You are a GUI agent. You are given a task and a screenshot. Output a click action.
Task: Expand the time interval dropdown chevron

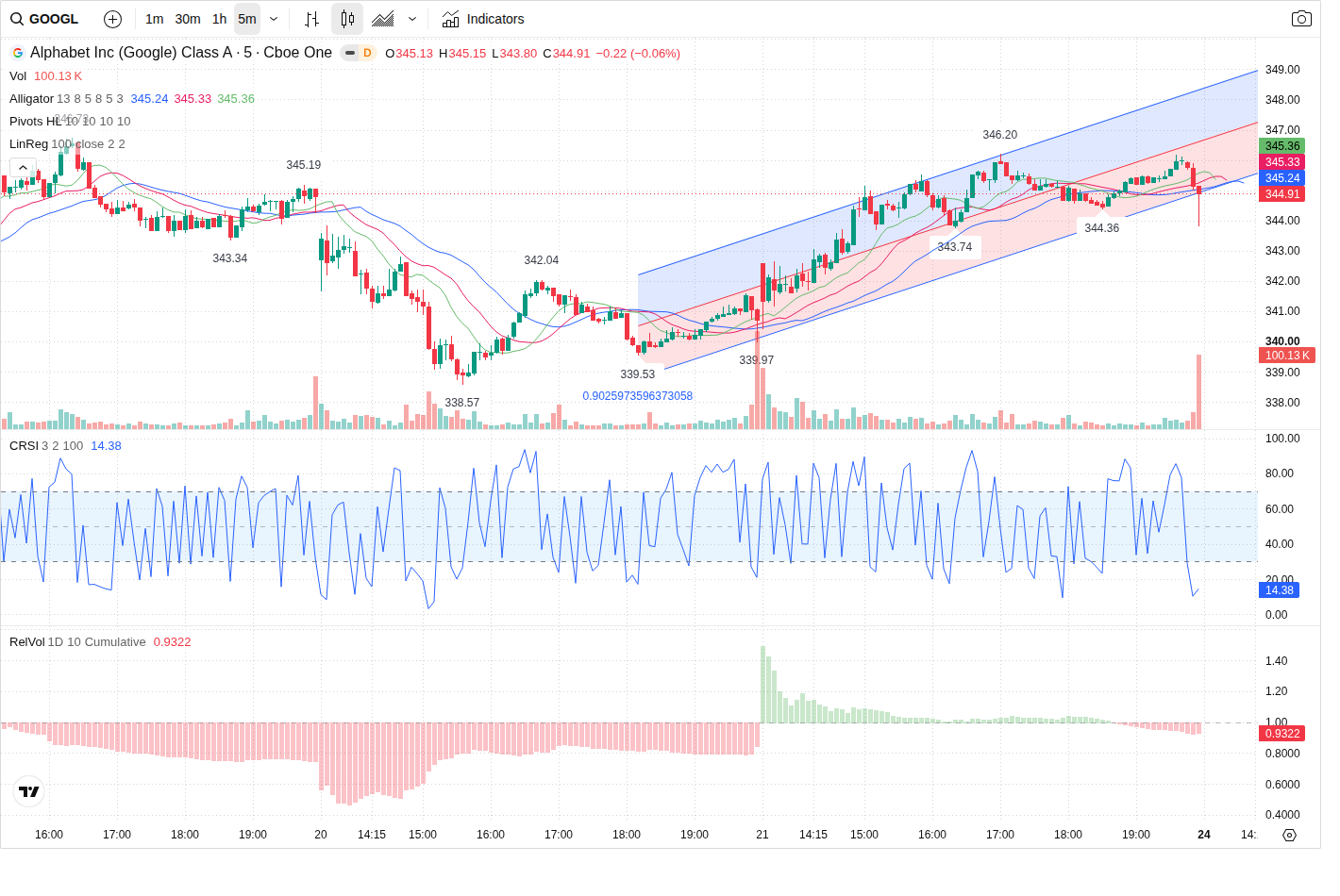pos(274,19)
